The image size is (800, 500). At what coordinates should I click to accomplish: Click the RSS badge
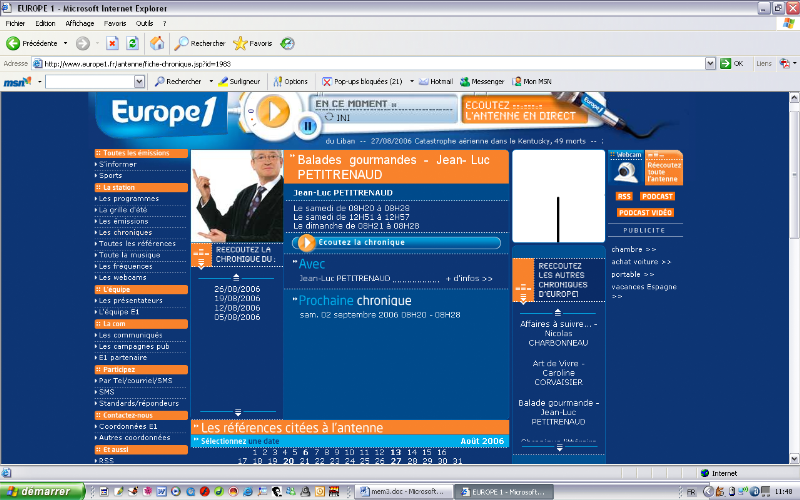[624, 196]
